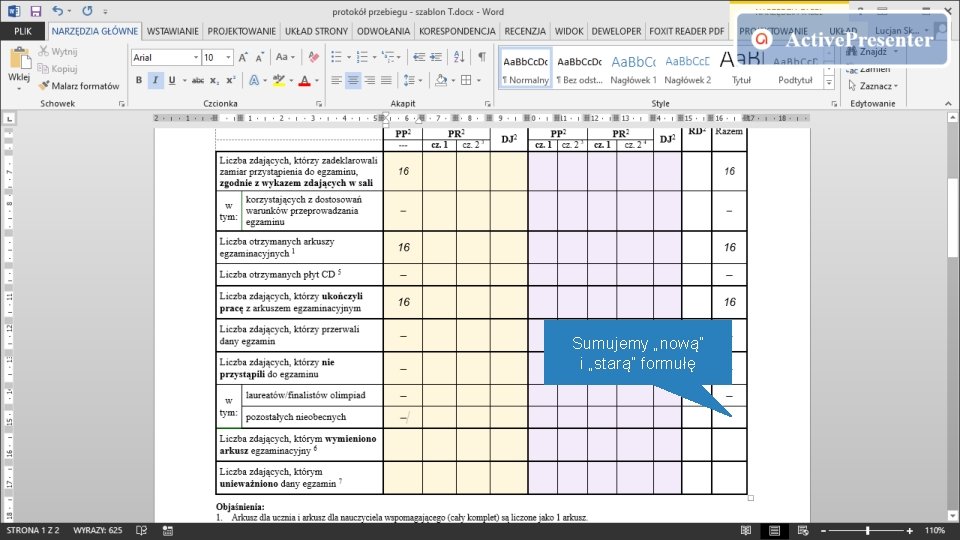Click the numbering list icon
The height and width of the screenshot is (540, 960).
tap(362, 57)
